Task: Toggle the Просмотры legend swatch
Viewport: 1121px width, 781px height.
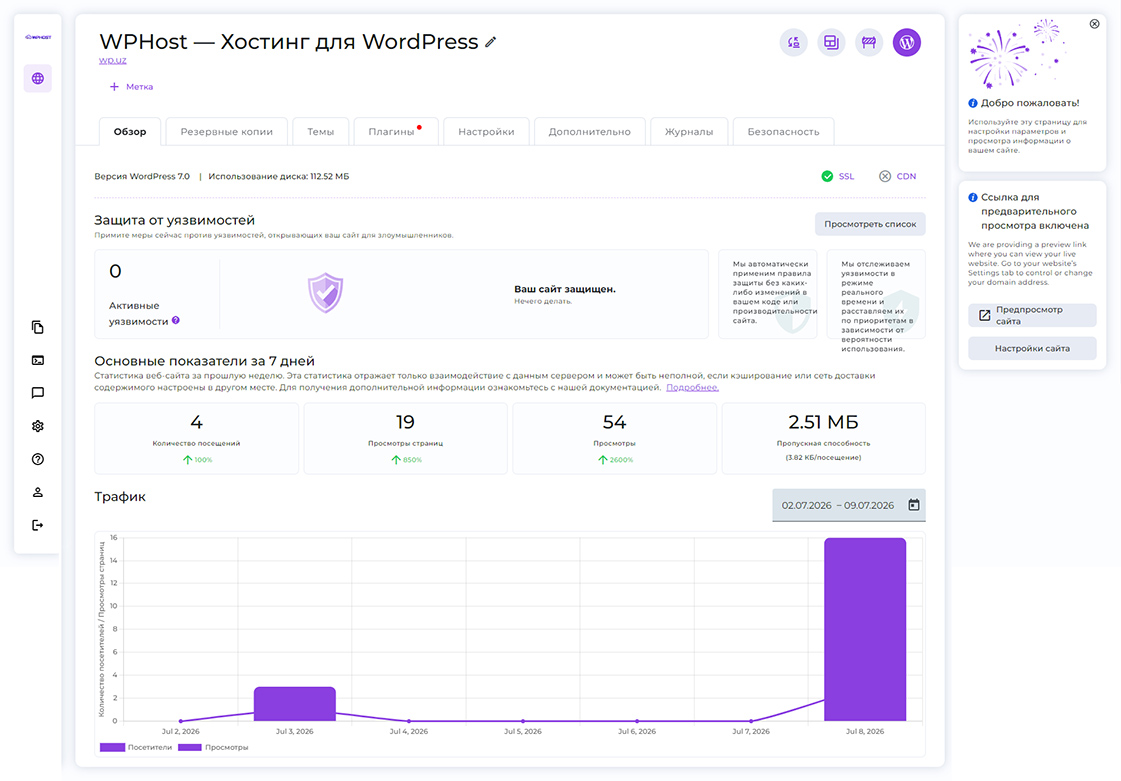Action: (189, 747)
